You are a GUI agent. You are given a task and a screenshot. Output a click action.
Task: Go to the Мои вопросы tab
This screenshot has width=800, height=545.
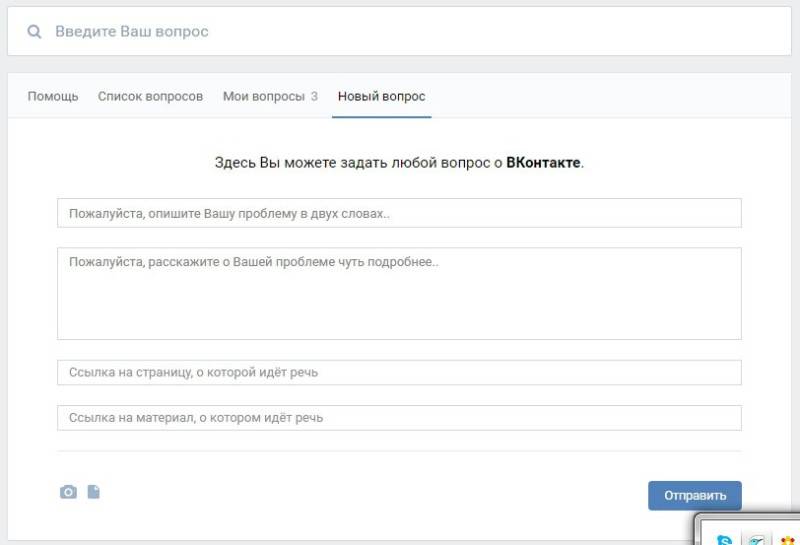click(x=263, y=97)
